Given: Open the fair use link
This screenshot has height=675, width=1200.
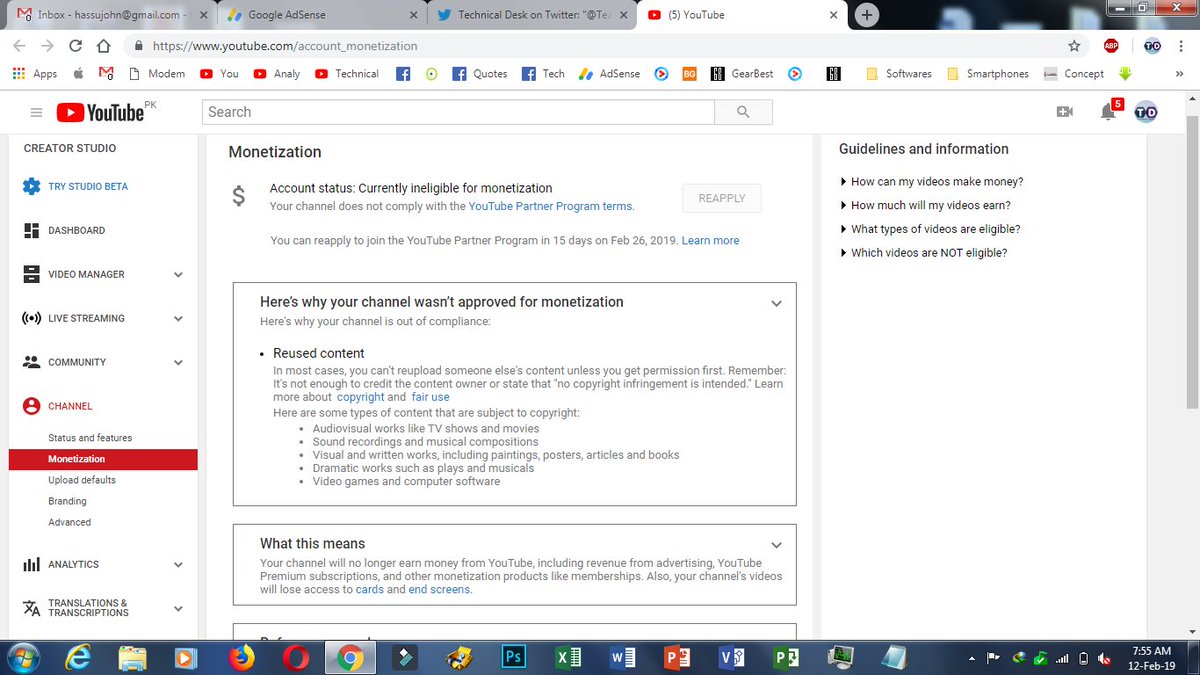Looking at the screenshot, I should (431, 397).
